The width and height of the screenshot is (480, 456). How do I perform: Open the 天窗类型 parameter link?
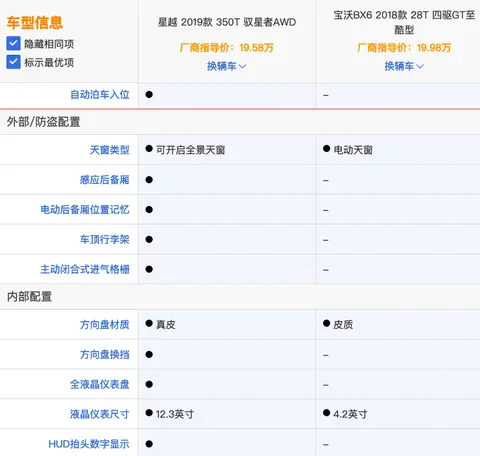click(x=109, y=150)
